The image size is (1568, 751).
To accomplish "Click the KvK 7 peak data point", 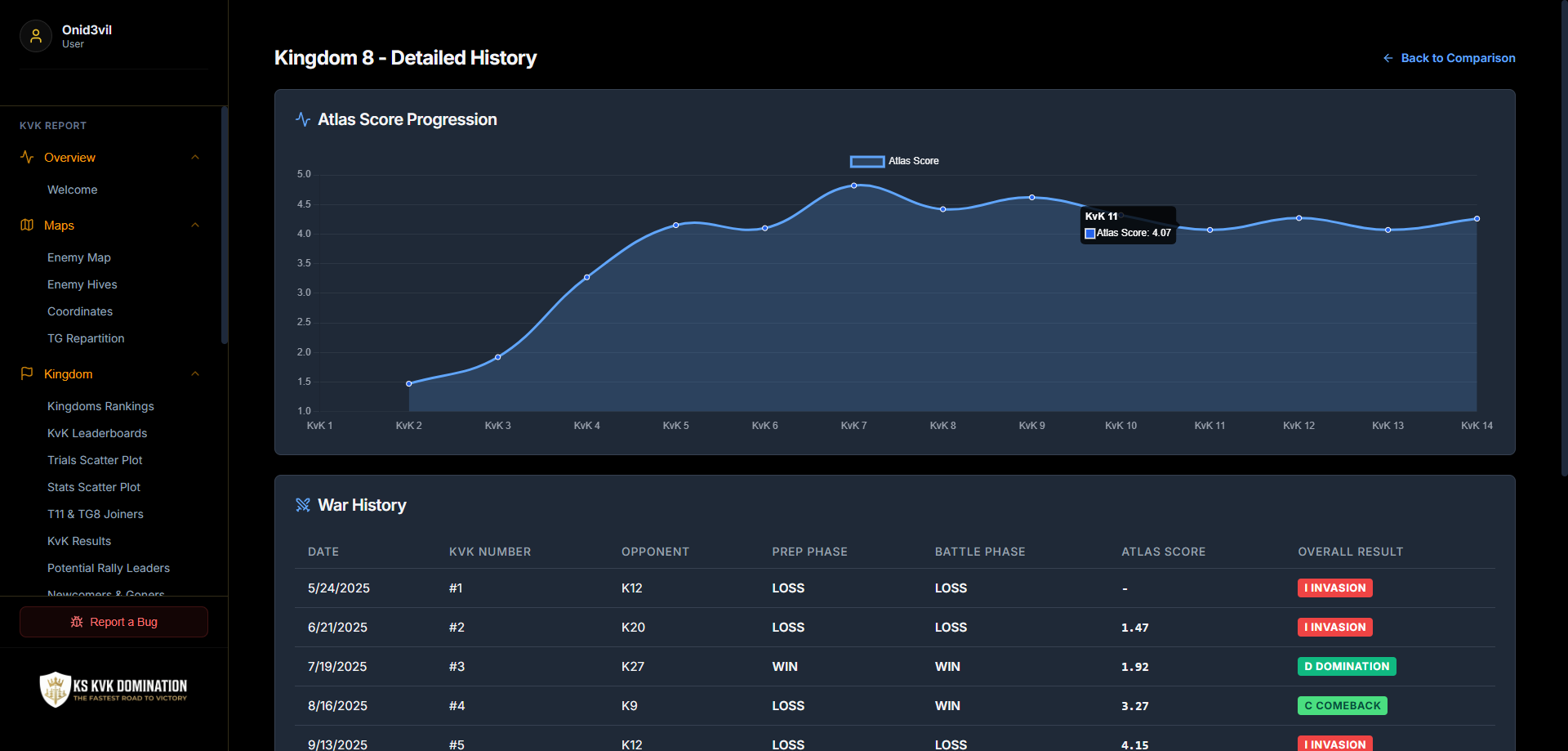I will click(x=854, y=186).
